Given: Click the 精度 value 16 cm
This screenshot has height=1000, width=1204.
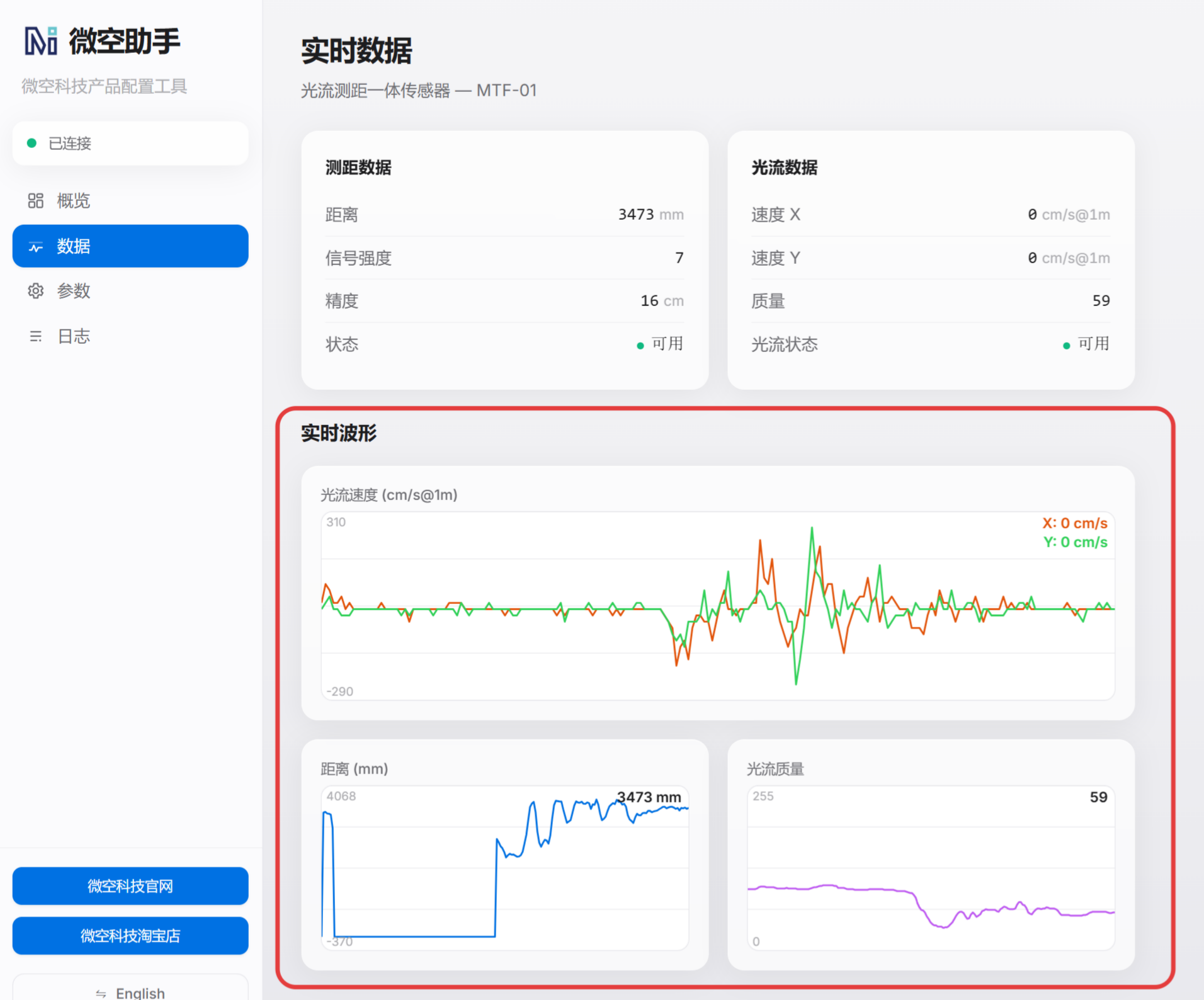Looking at the screenshot, I should click(x=662, y=301).
